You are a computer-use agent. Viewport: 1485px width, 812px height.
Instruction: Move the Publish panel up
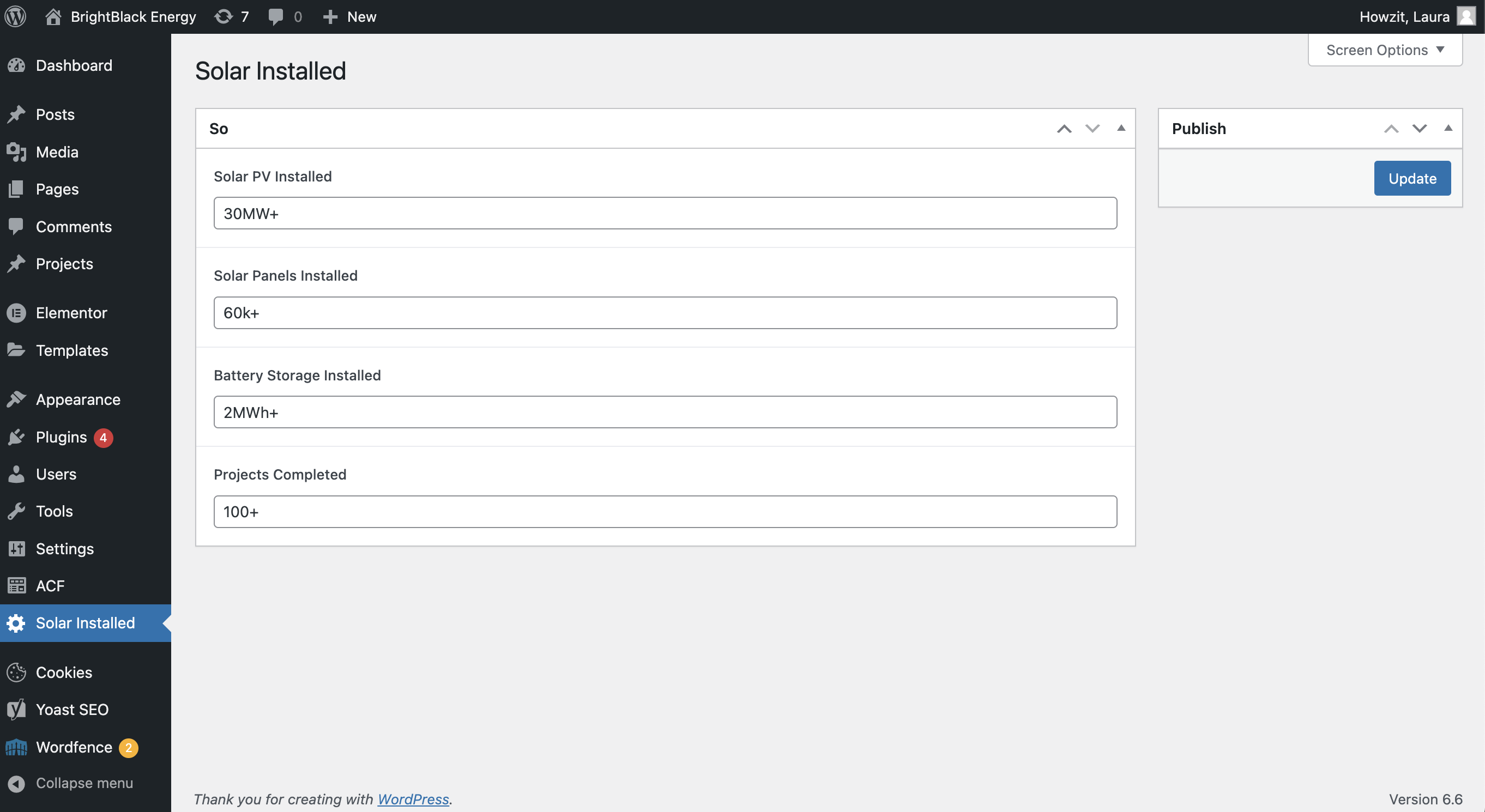(1391, 128)
